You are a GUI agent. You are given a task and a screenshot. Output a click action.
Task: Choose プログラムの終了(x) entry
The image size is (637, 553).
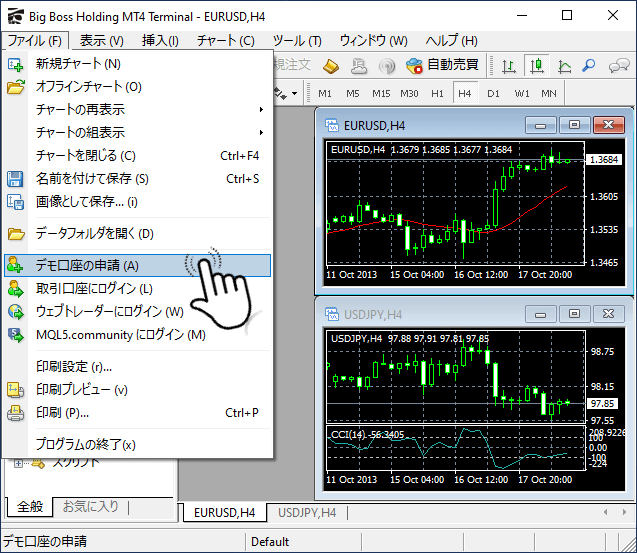click(x=137, y=445)
